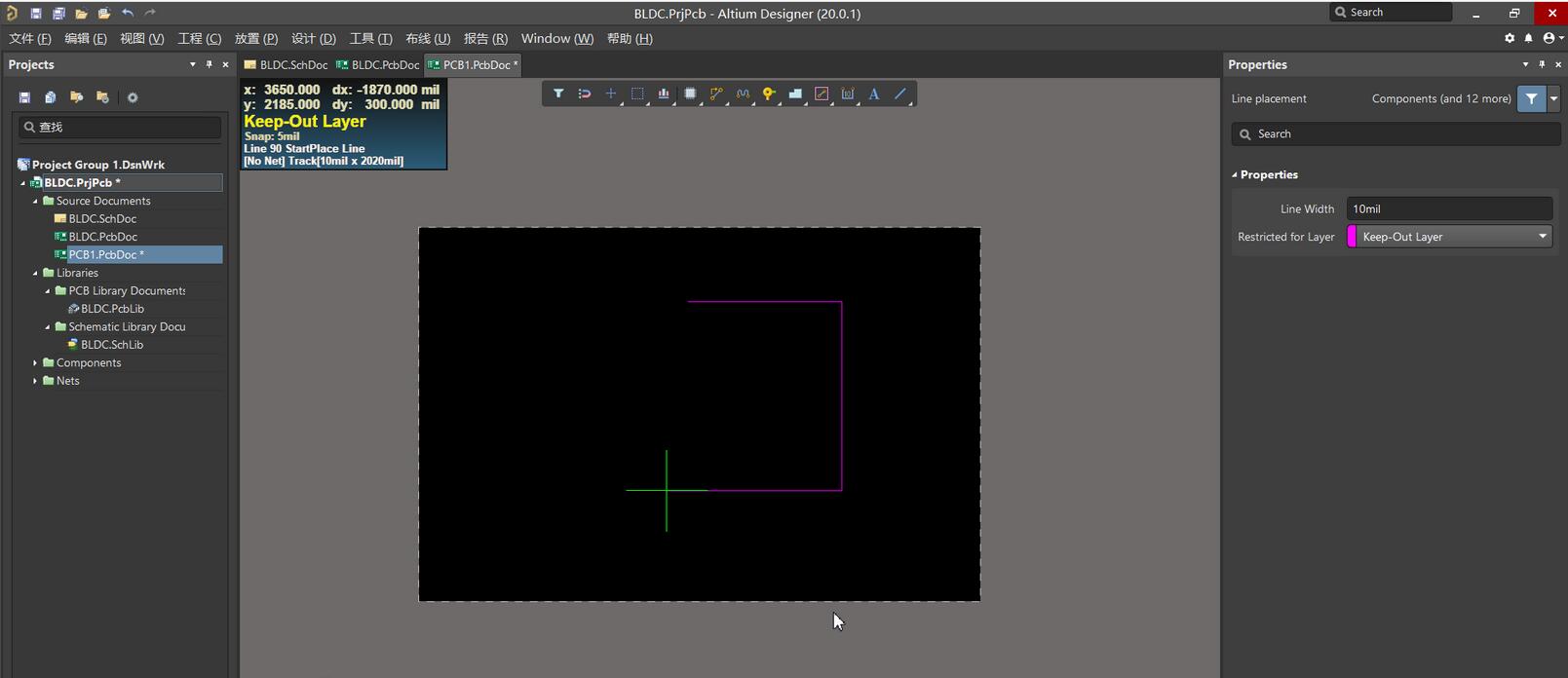The width and height of the screenshot is (1568, 678).
Task: Click the Properties panel Search field
Action: click(1396, 134)
